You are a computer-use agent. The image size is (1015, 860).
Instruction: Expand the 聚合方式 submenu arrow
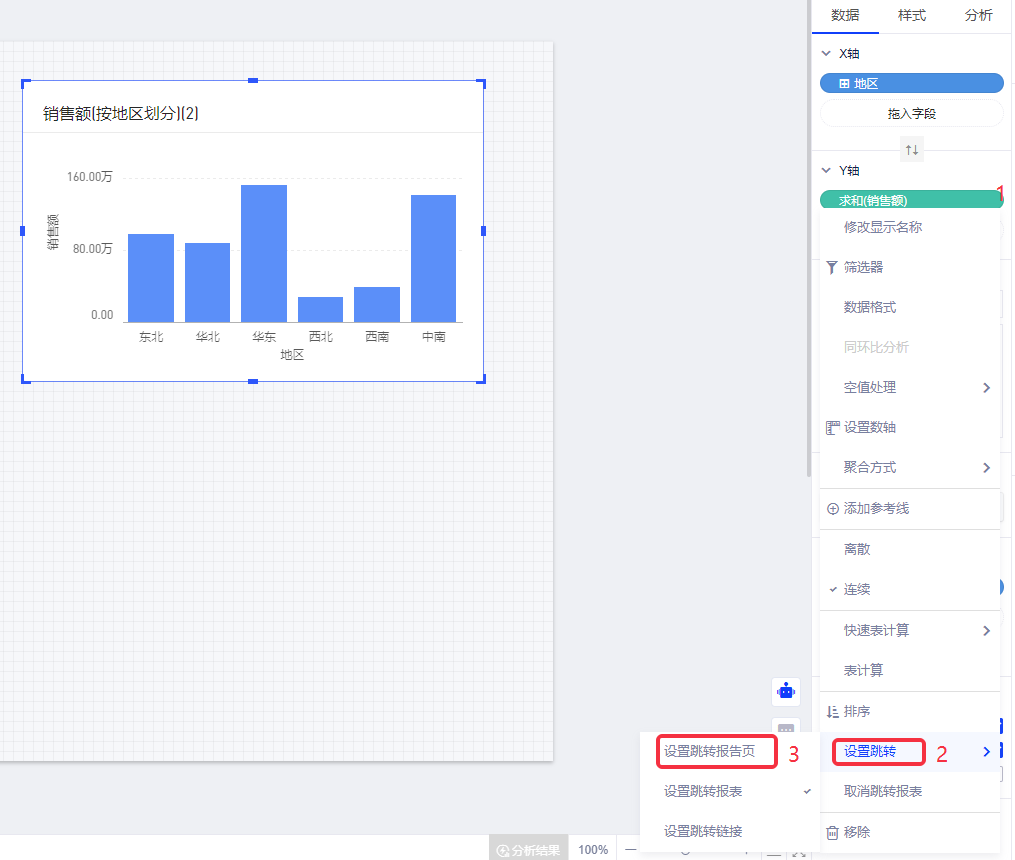point(986,468)
